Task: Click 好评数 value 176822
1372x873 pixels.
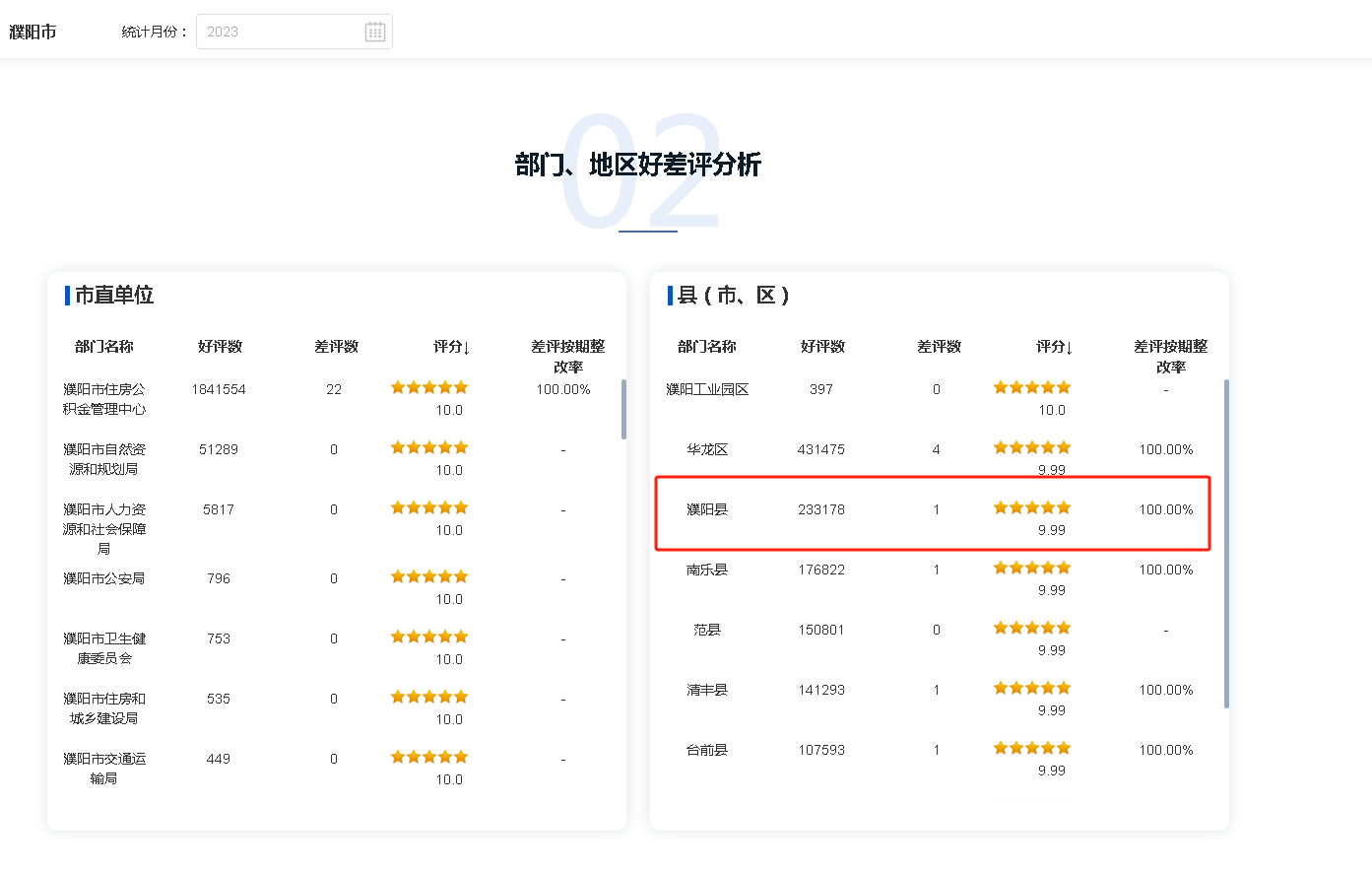Action: click(821, 570)
